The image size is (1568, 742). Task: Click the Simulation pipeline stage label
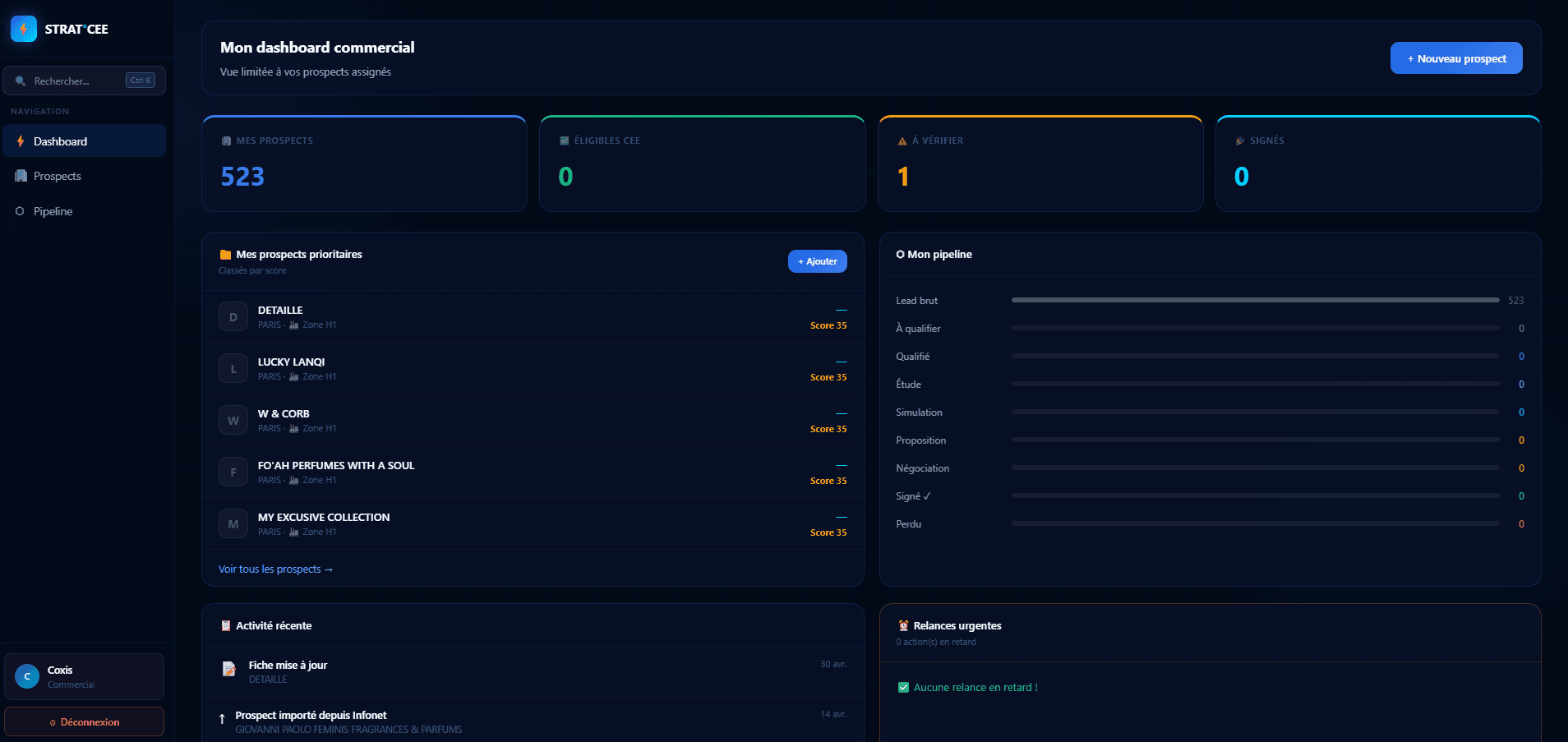919,412
